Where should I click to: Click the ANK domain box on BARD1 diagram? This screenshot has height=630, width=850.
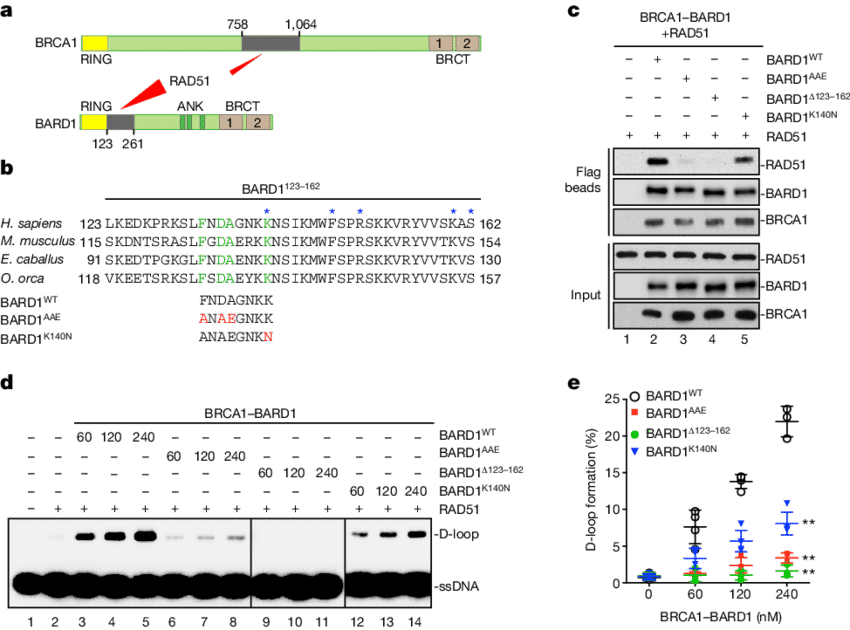[x=190, y=123]
